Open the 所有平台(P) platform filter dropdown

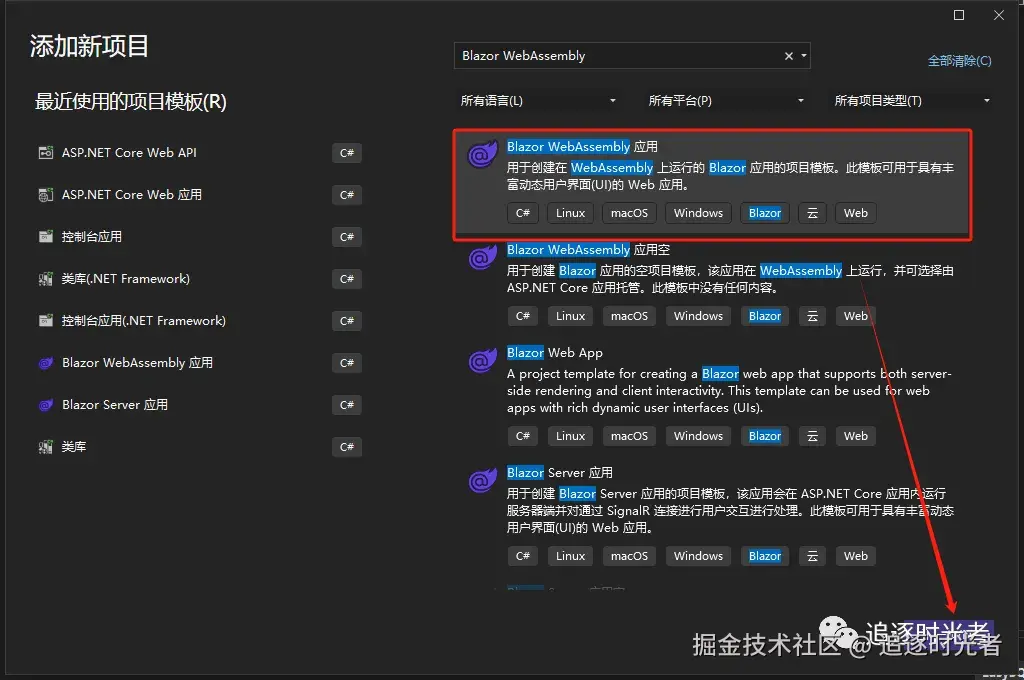tap(726, 101)
